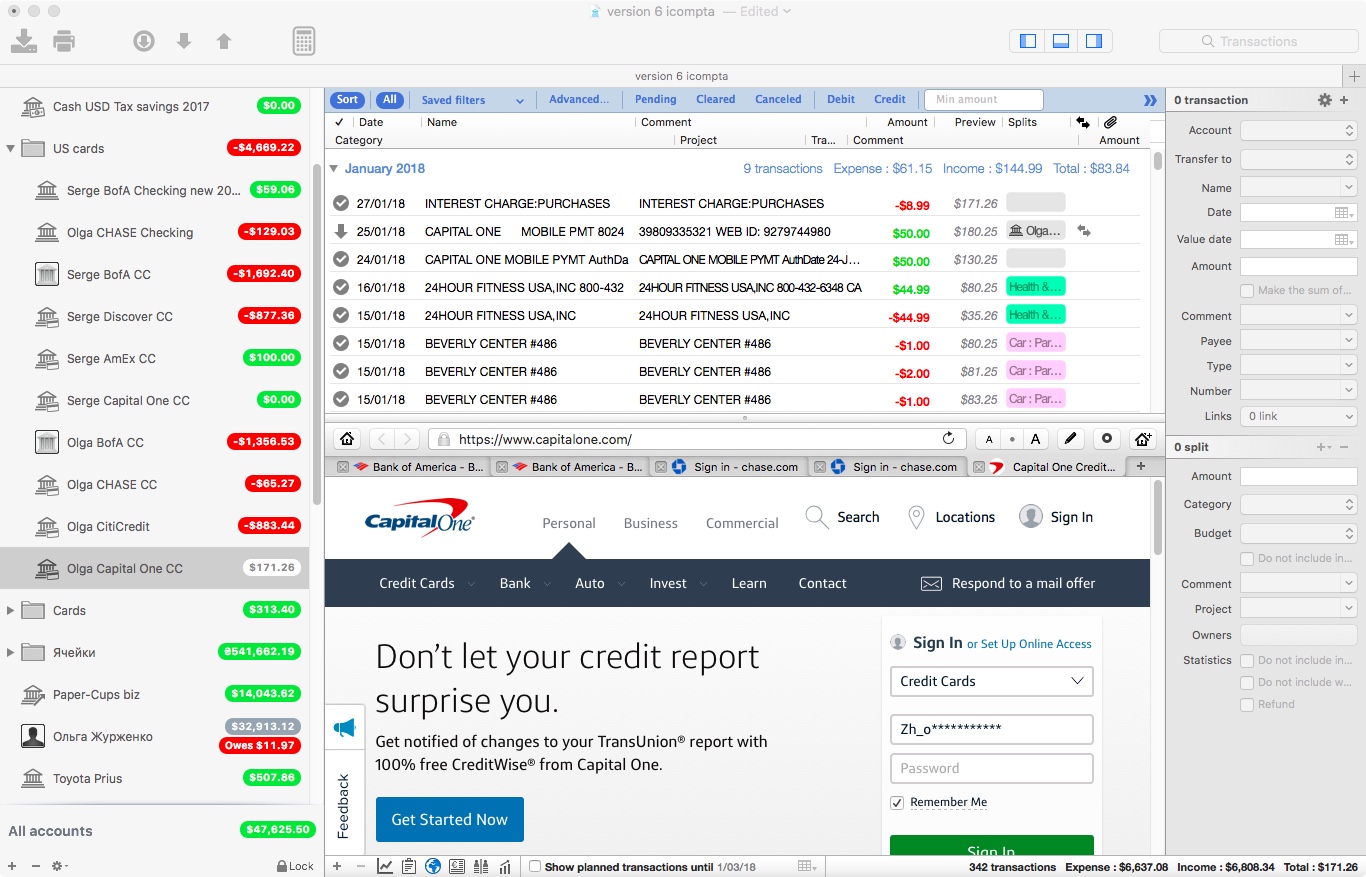The height and width of the screenshot is (877, 1366).
Task: Click the double chevron next to Min amount
Action: [1150, 100]
